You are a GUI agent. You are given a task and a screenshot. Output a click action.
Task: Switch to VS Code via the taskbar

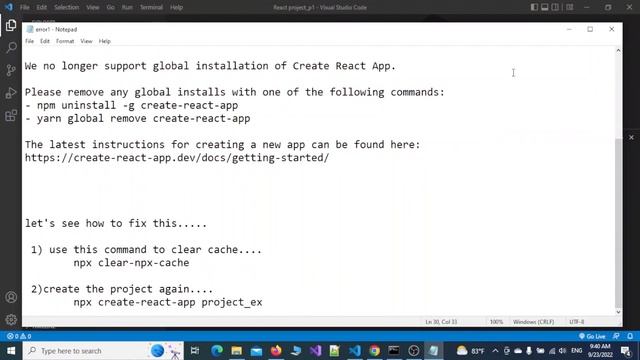pos(355,351)
